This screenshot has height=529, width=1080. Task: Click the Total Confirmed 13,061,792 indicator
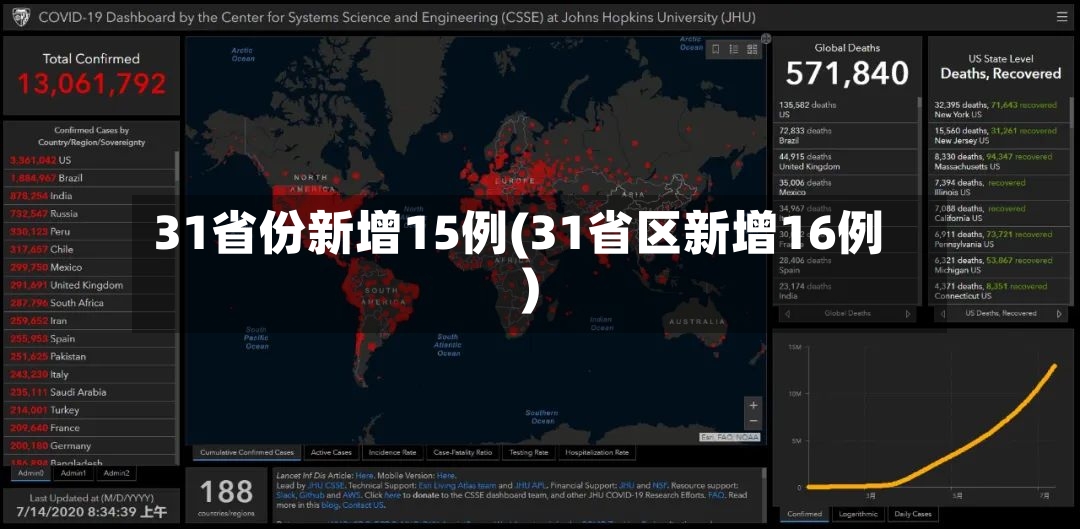tap(92, 76)
